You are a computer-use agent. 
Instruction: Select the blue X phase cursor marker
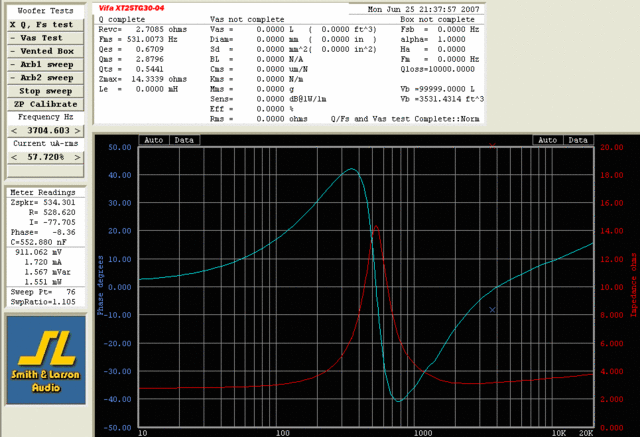click(492, 310)
